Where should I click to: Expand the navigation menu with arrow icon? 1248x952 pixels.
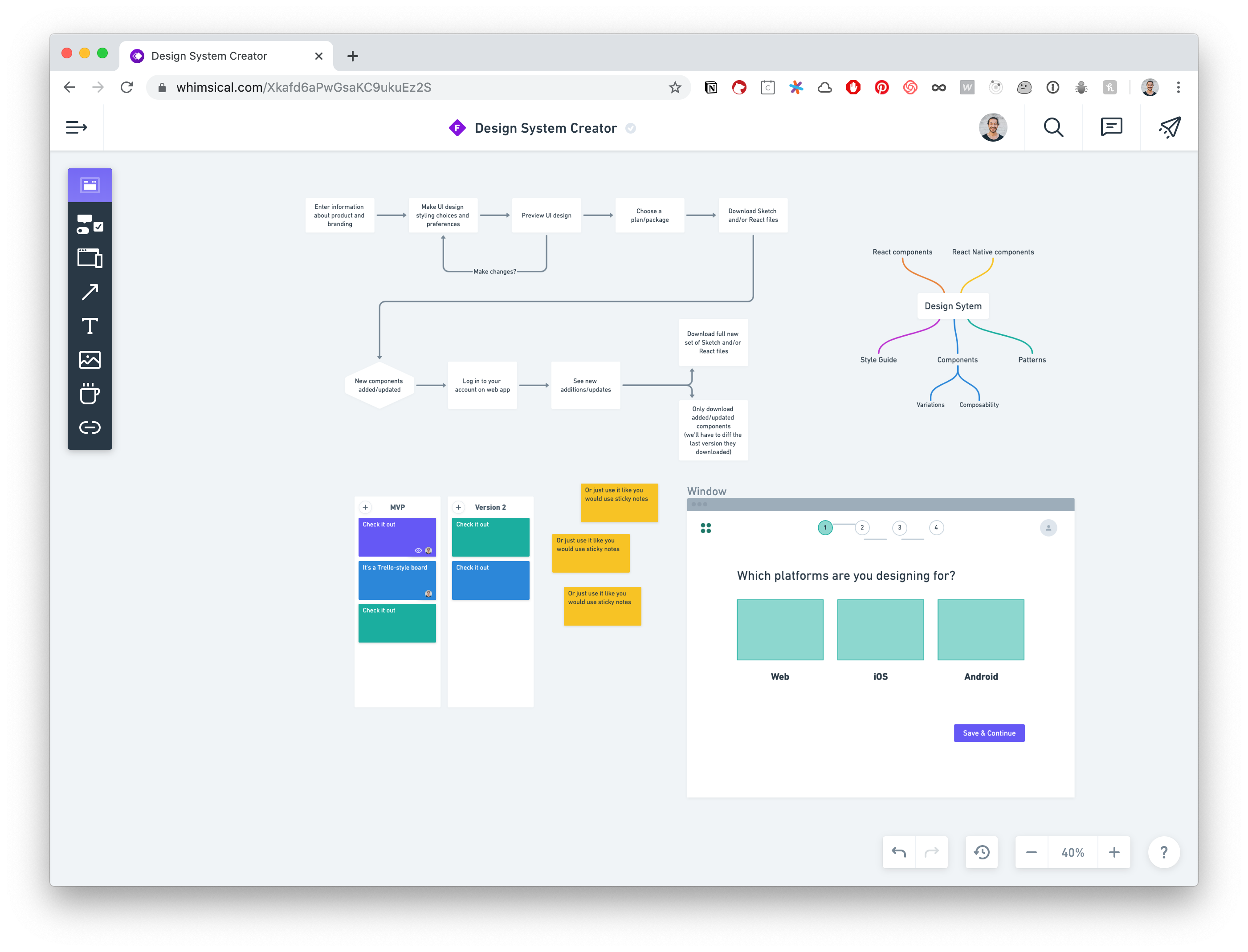pyautogui.click(x=77, y=127)
